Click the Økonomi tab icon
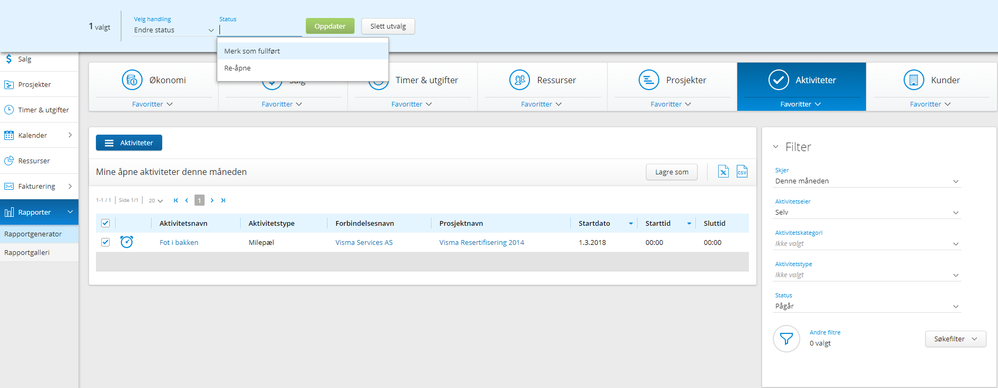 pyautogui.click(x=132, y=80)
